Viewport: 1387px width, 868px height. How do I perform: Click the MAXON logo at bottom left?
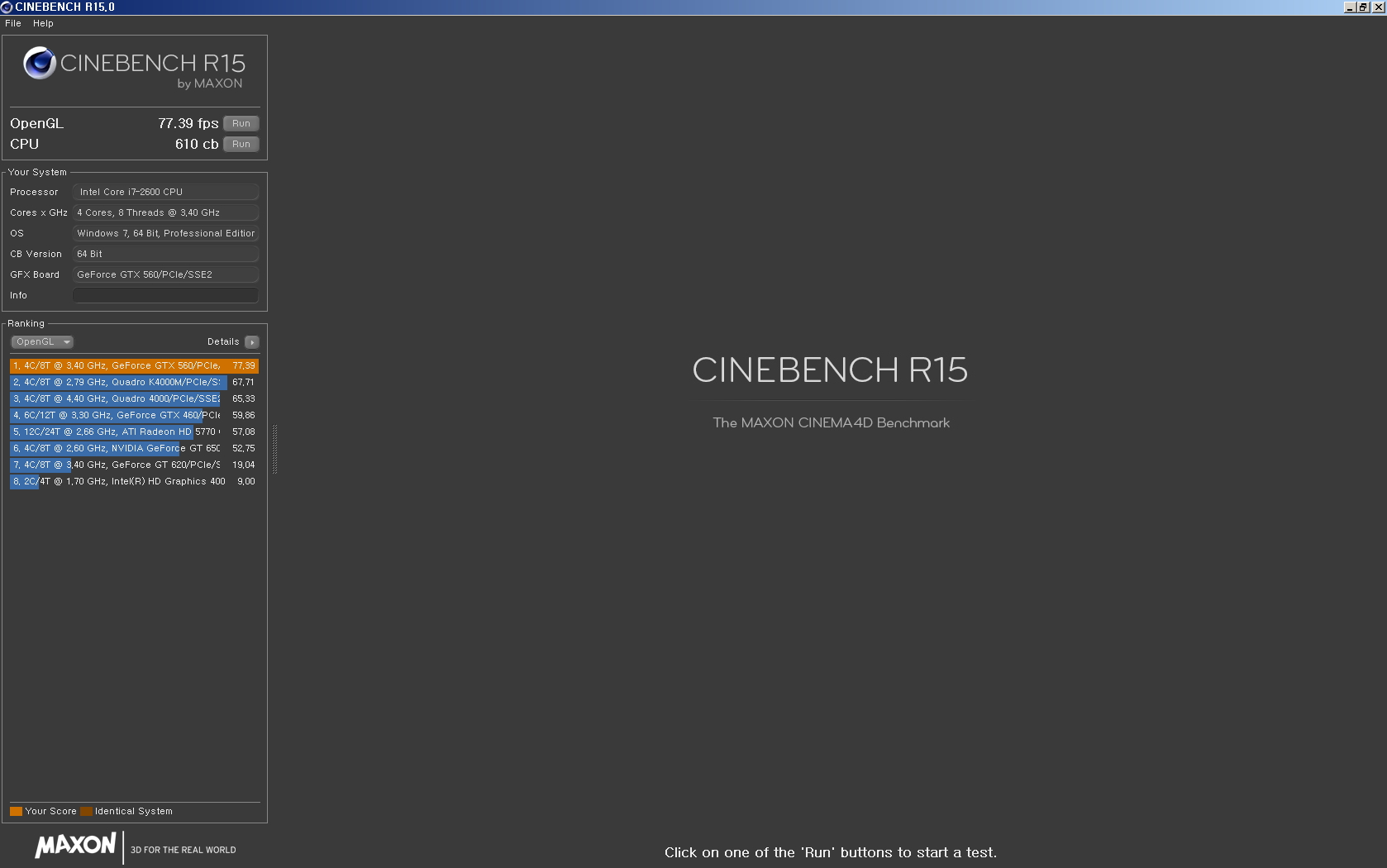coord(75,846)
